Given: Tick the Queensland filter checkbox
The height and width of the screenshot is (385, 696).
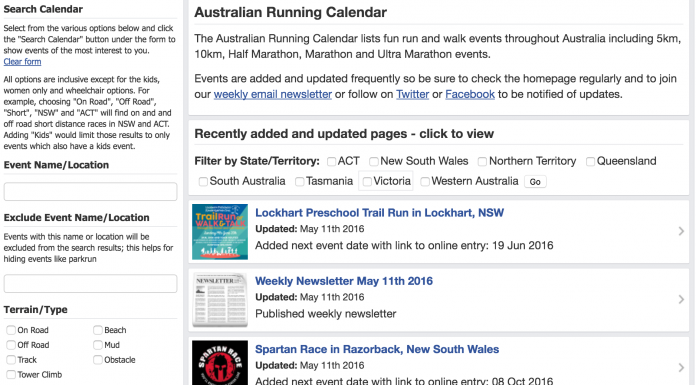Looking at the screenshot, I should [x=590, y=162].
